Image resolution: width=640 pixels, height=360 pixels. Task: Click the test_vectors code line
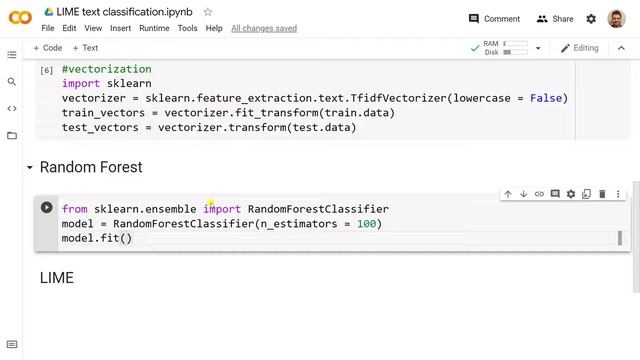pyautogui.click(x=209, y=127)
